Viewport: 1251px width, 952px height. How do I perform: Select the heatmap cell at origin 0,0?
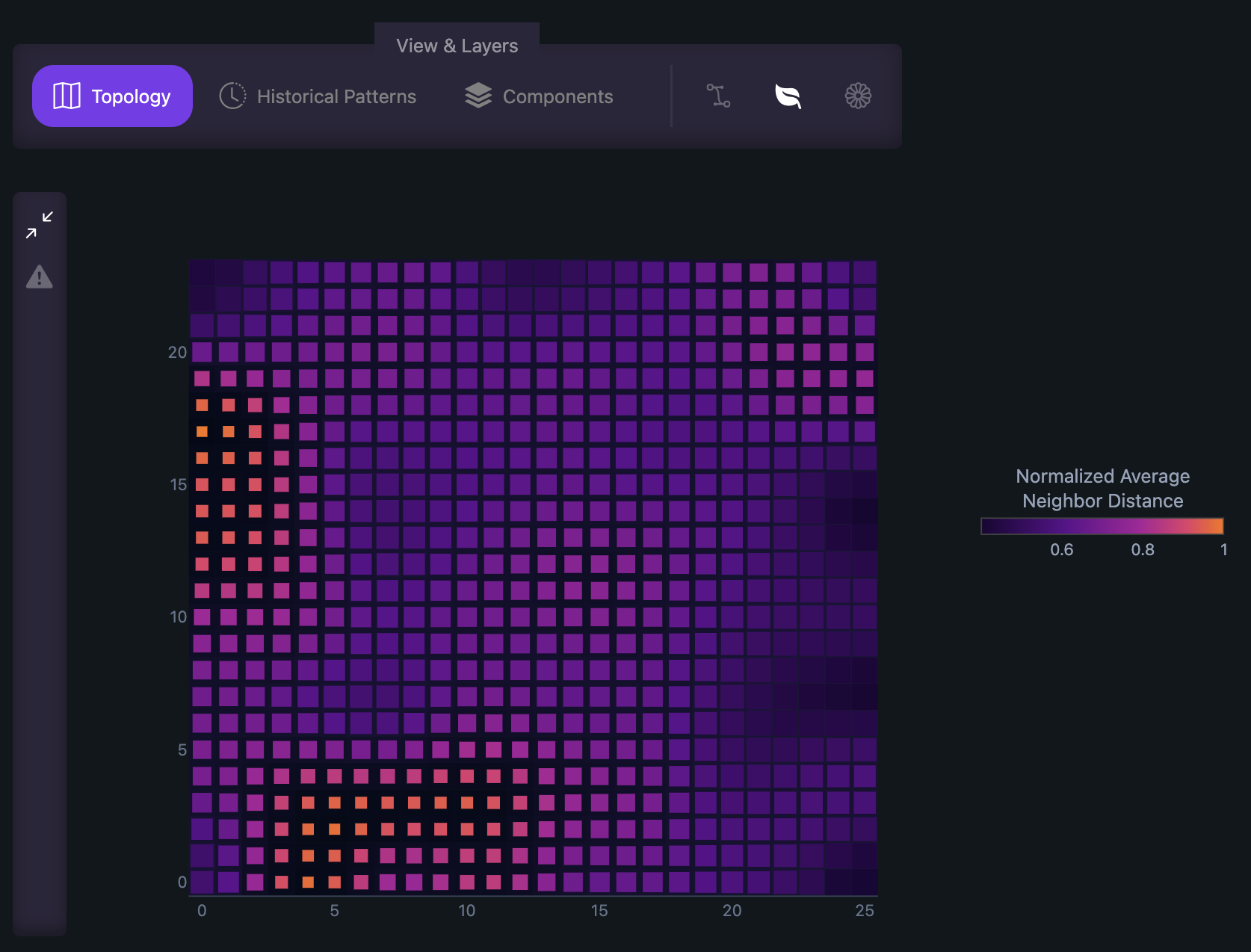[x=202, y=882]
